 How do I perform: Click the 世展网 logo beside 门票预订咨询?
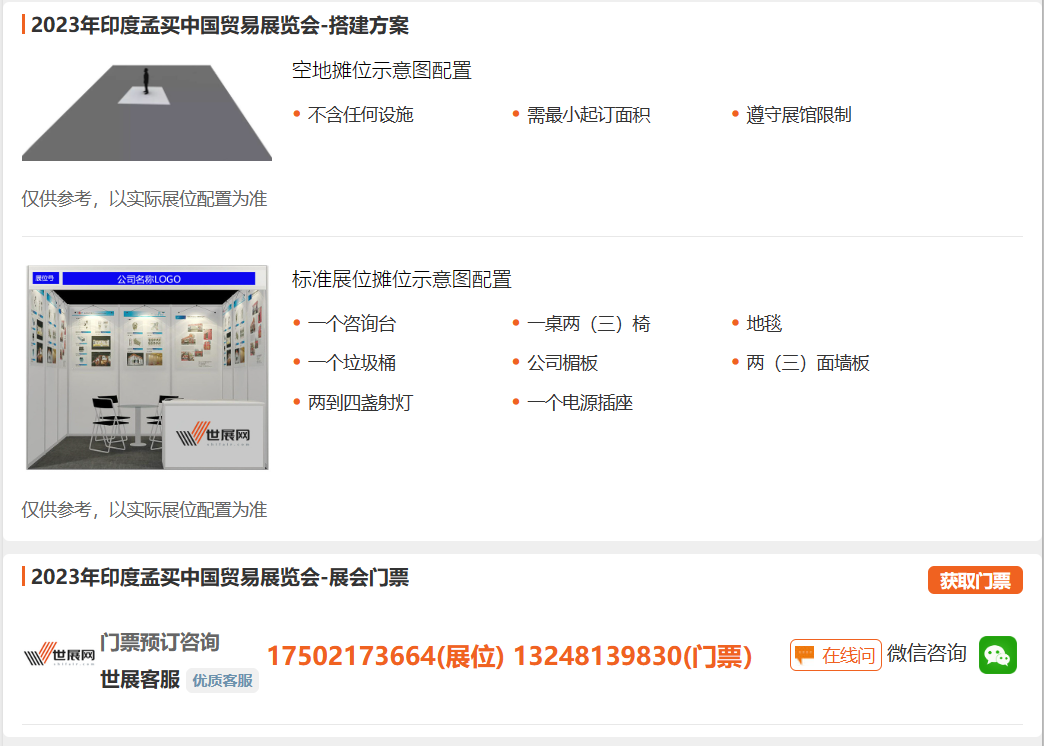click(x=59, y=655)
